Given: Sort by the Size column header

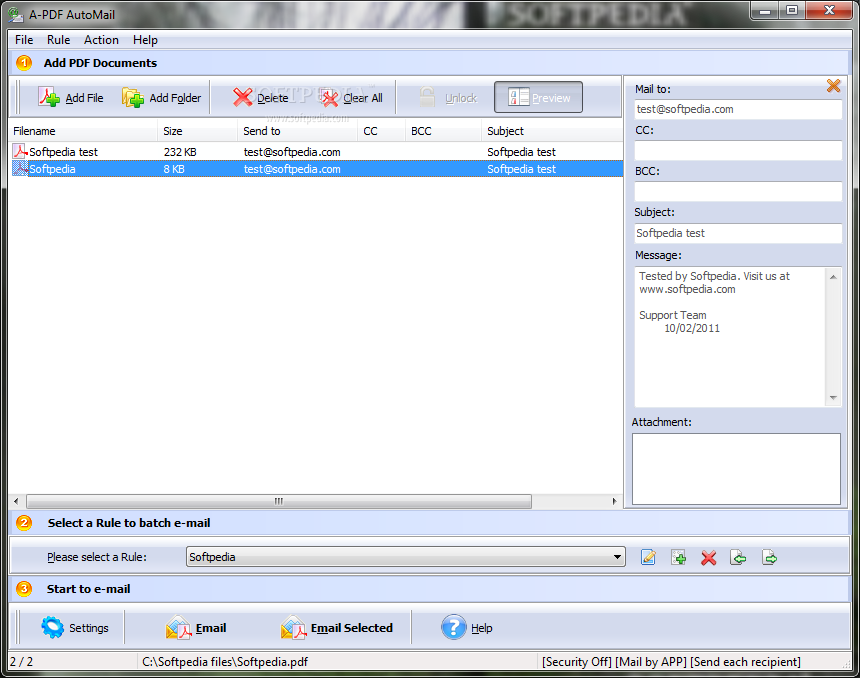Looking at the screenshot, I should [x=197, y=131].
